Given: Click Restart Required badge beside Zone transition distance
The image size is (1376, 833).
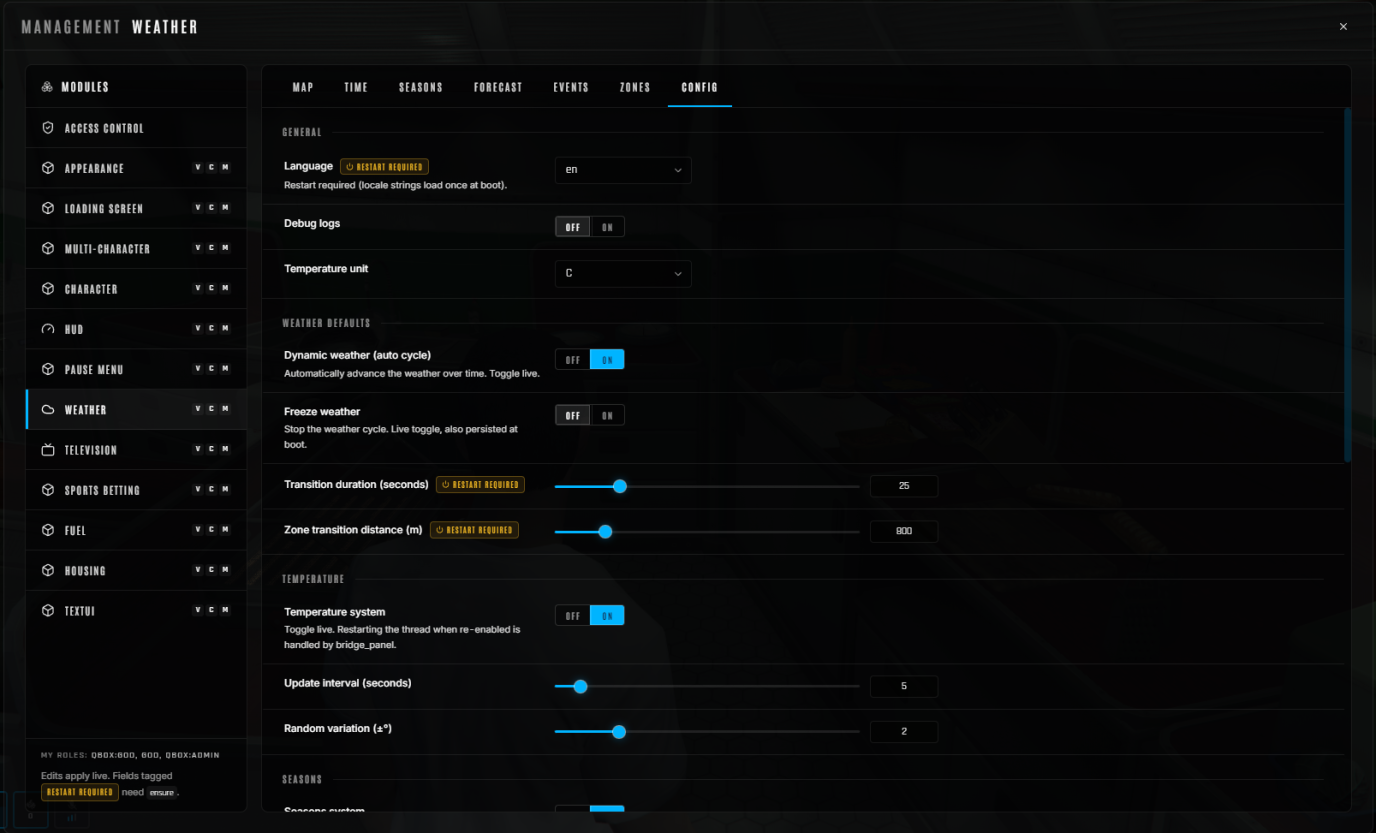Looking at the screenshot, I should tap(475, 530).
